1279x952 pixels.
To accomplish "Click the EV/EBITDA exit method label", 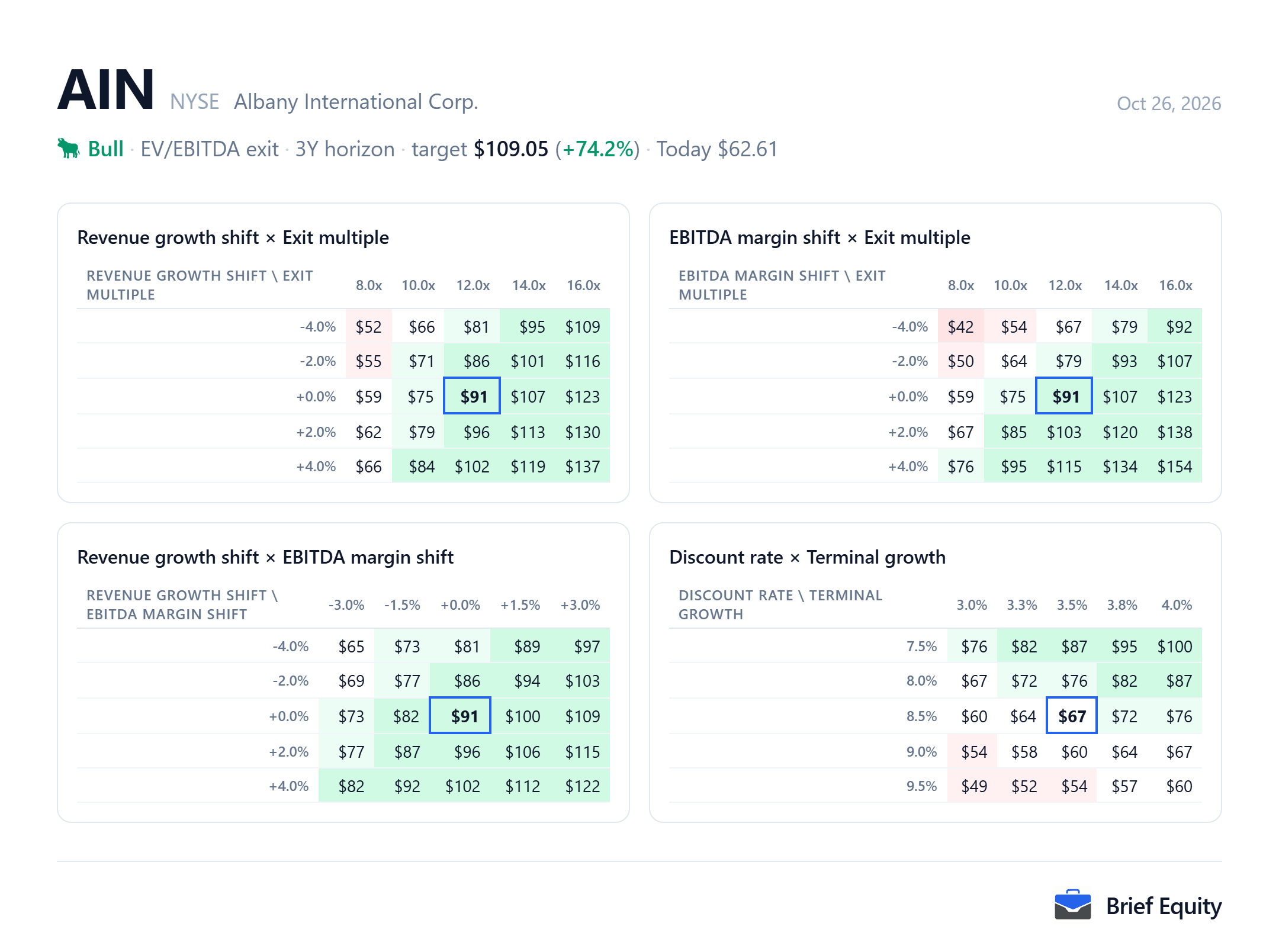I will pyautogui.click(x=210, y=149).
